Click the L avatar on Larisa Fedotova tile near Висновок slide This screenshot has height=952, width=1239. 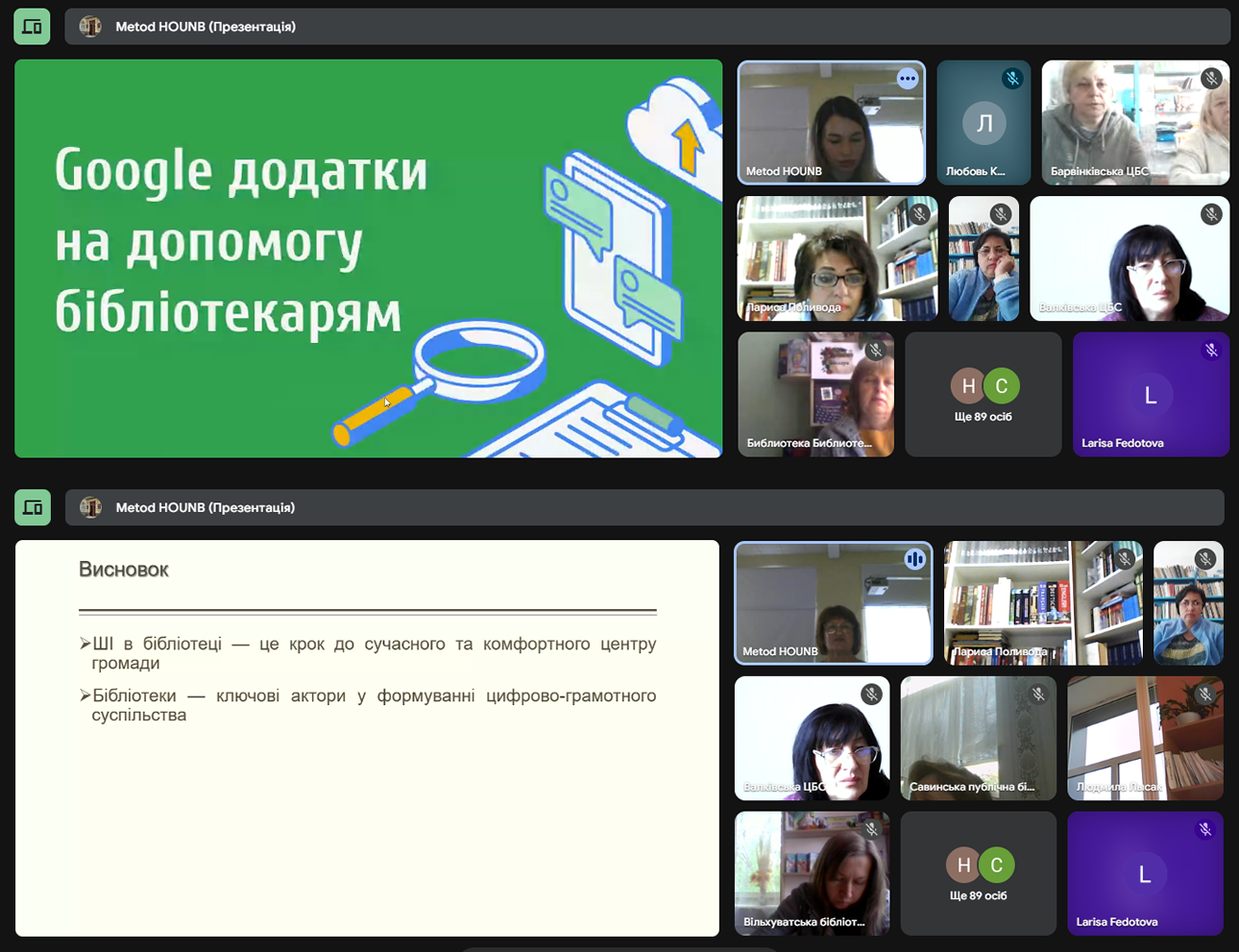[x=1145, y=874]
